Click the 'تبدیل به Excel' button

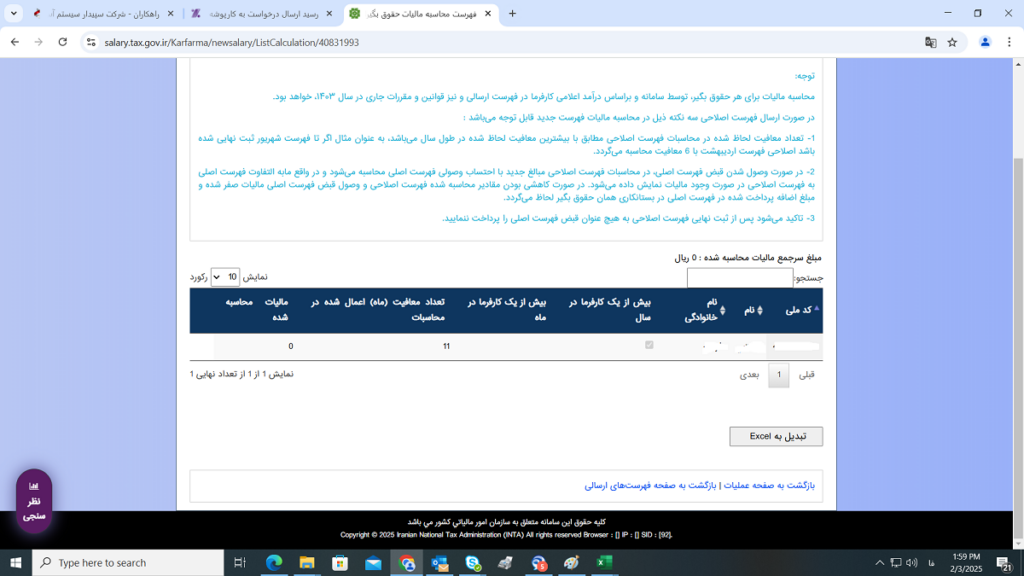pyautogui.click(x=776, y=436)
